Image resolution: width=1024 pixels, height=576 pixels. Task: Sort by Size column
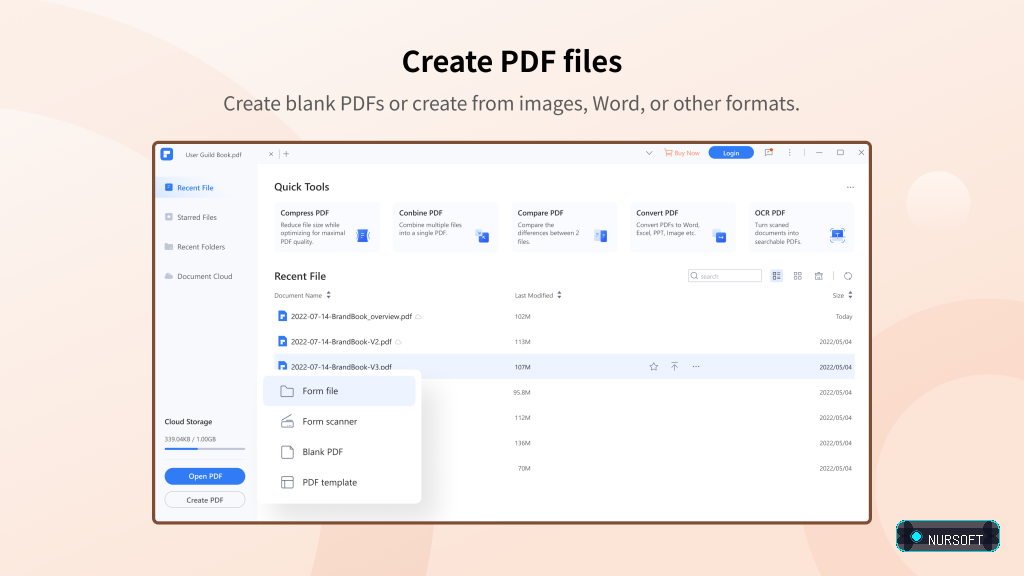(842, 295)
